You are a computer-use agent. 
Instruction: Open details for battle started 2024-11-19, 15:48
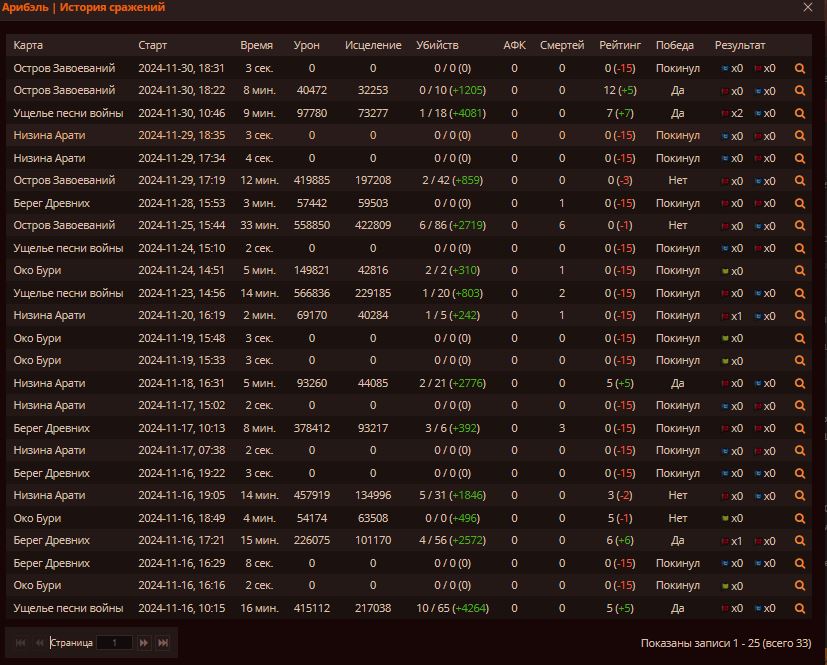800,338
